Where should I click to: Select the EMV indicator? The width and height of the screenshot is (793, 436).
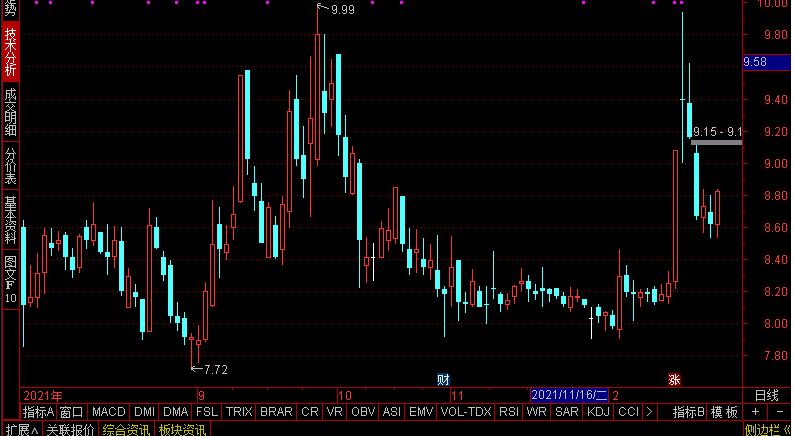pyautogui.click(x=421, y=412)
